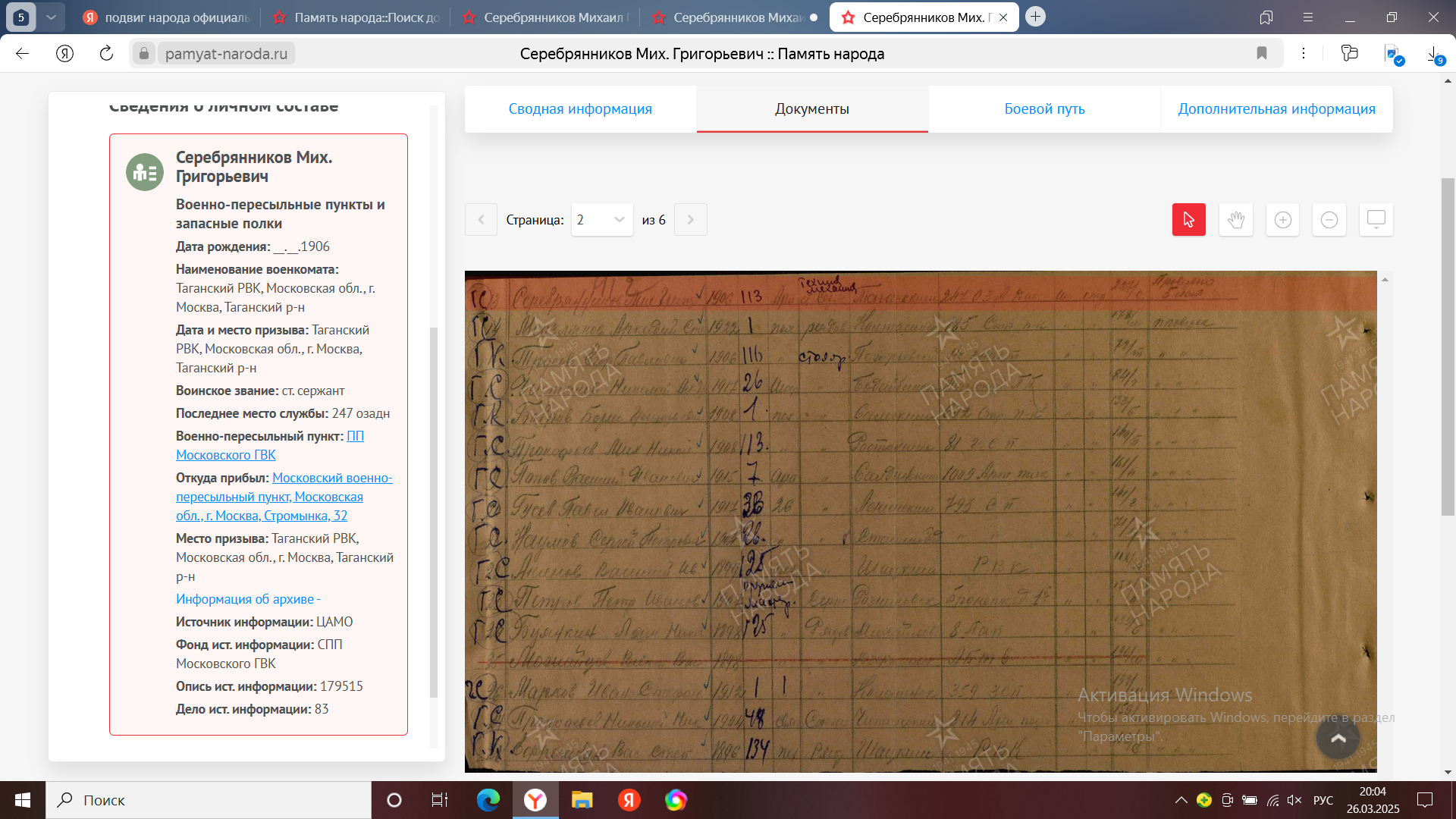The image size is (1456, 819).
Task: Open the document in fullscreen view
Action: coord(1376,220)
